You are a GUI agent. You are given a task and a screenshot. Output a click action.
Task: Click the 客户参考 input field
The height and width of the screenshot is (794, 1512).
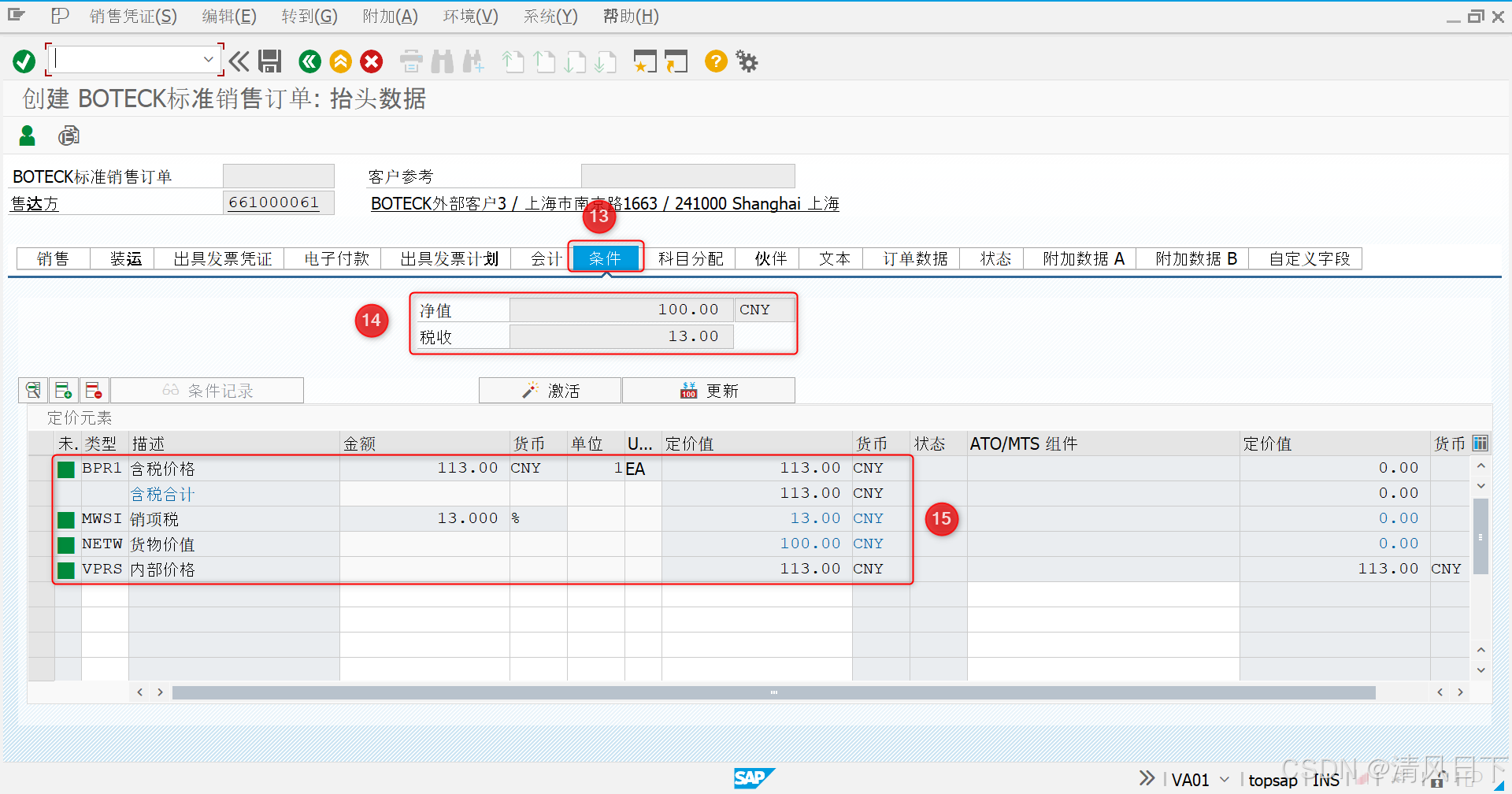click(x=687, y=176)
